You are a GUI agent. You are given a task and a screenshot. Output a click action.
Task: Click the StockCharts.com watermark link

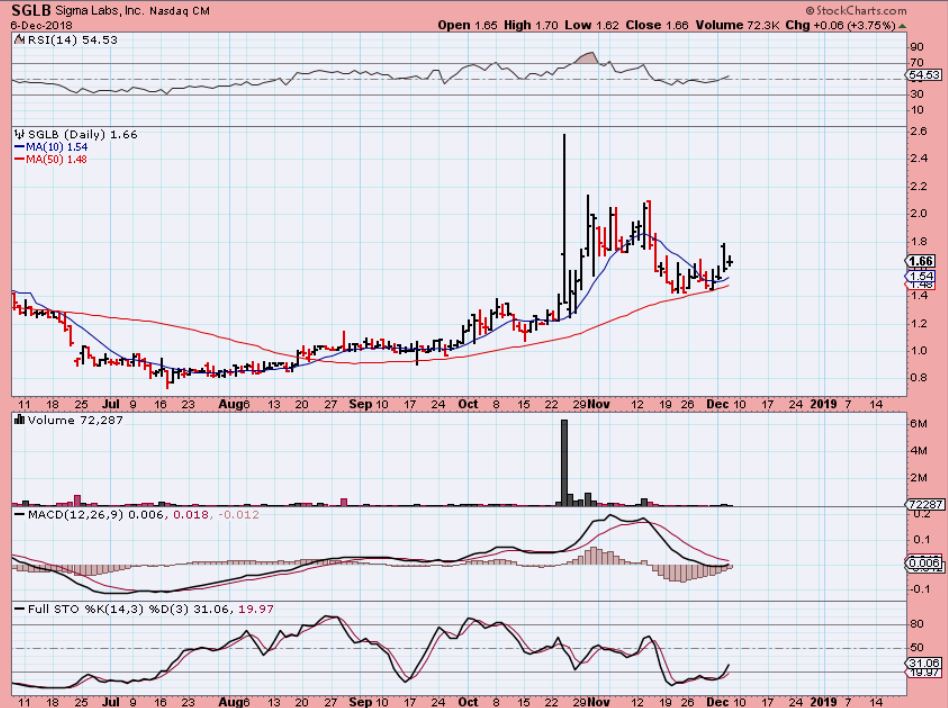coord(856,10)
